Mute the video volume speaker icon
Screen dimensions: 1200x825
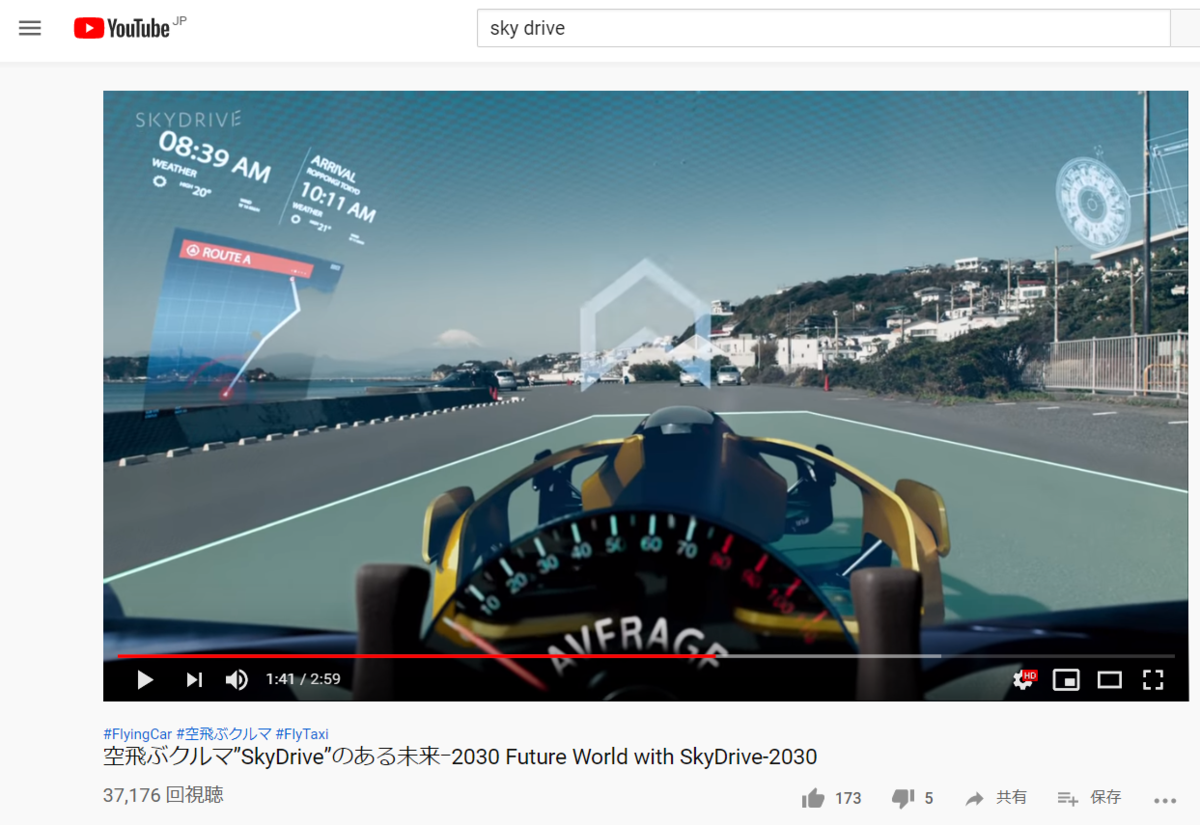tap(237, 680)
